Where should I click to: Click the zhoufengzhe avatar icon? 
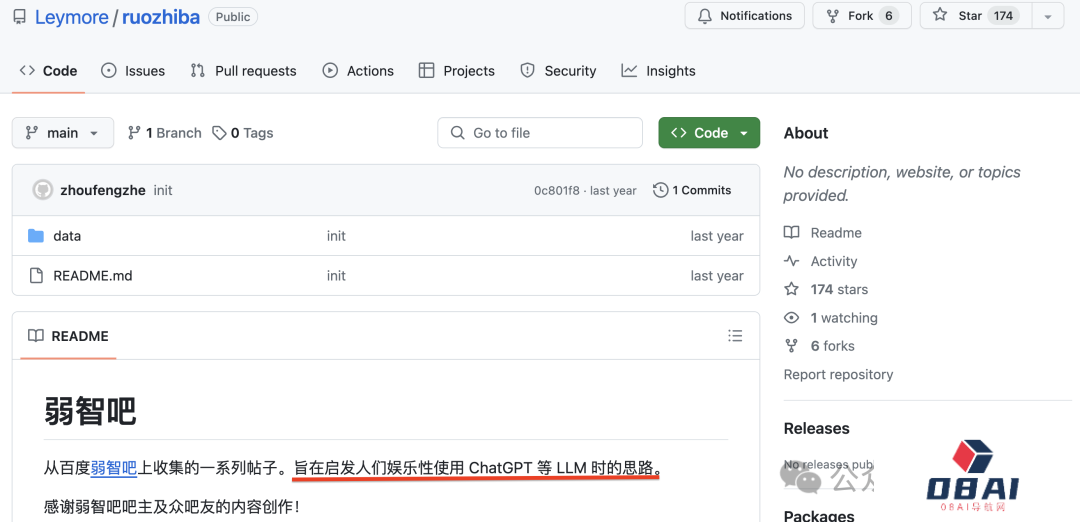[43, 190]
